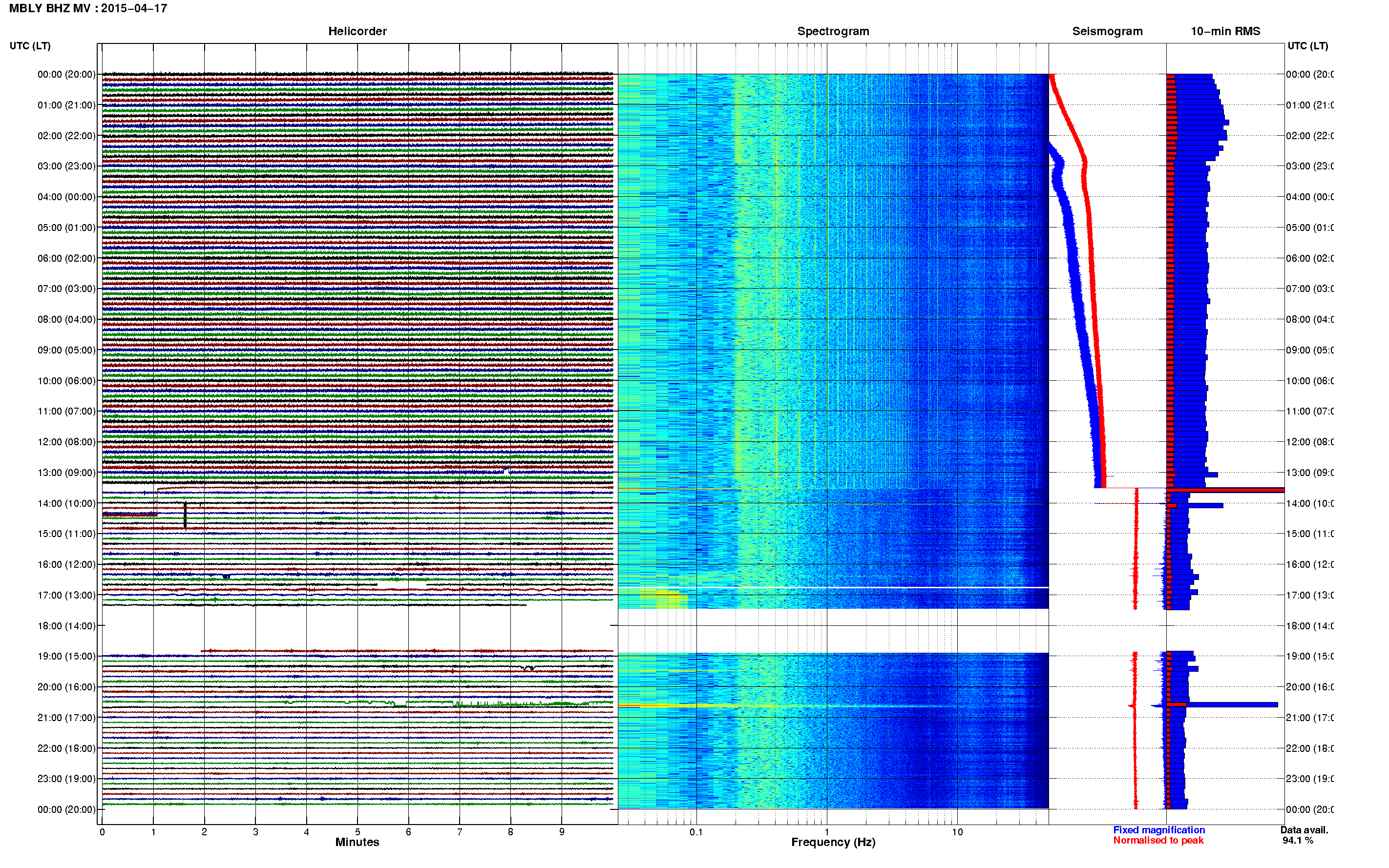Select the '10-min RMS' panel heading
The width and height of the screenshot is (1389, 868).
[x=1225, y=31]
